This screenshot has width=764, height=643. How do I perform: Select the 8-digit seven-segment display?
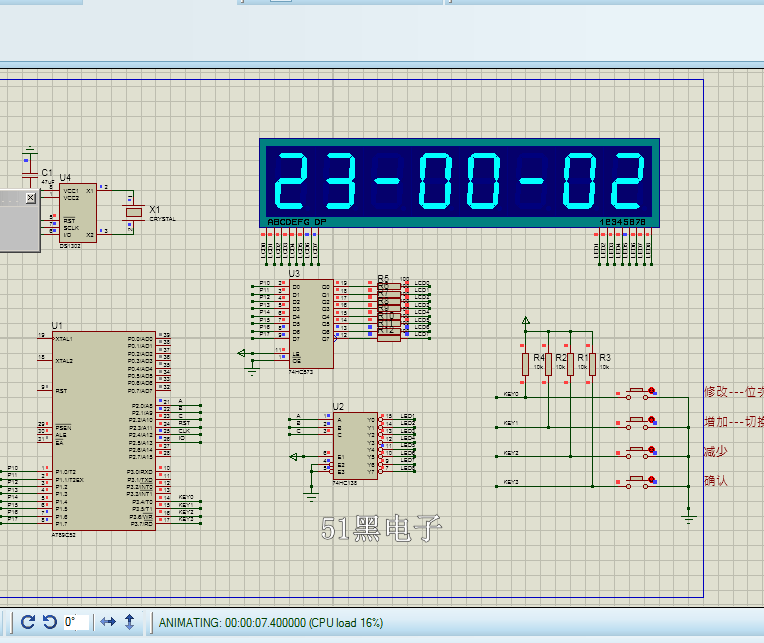459,183
